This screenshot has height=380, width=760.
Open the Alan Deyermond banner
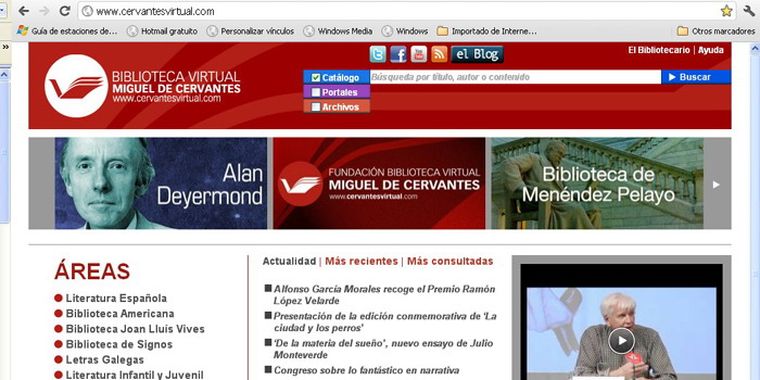160,183
